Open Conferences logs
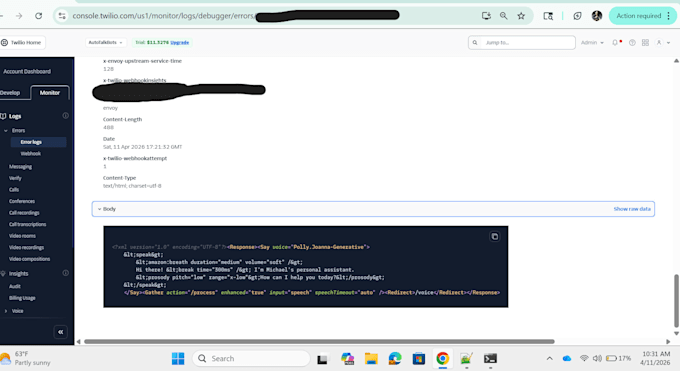 click(x=22, y=201)
